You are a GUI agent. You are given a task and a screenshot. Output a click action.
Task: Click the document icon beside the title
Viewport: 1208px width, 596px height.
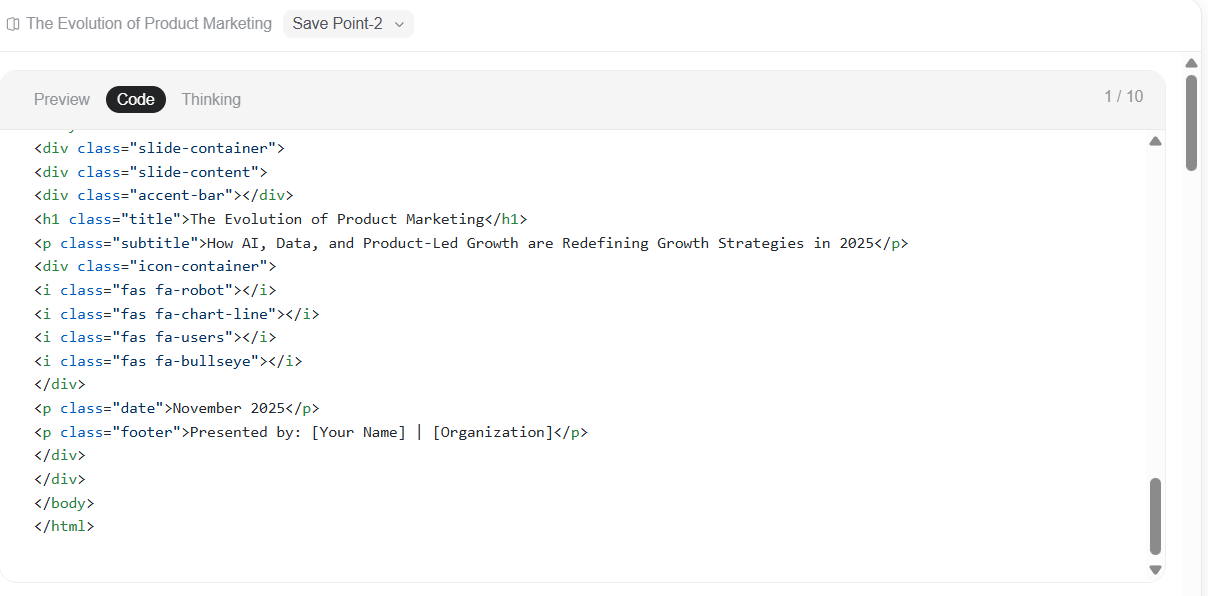coord(12,23)
